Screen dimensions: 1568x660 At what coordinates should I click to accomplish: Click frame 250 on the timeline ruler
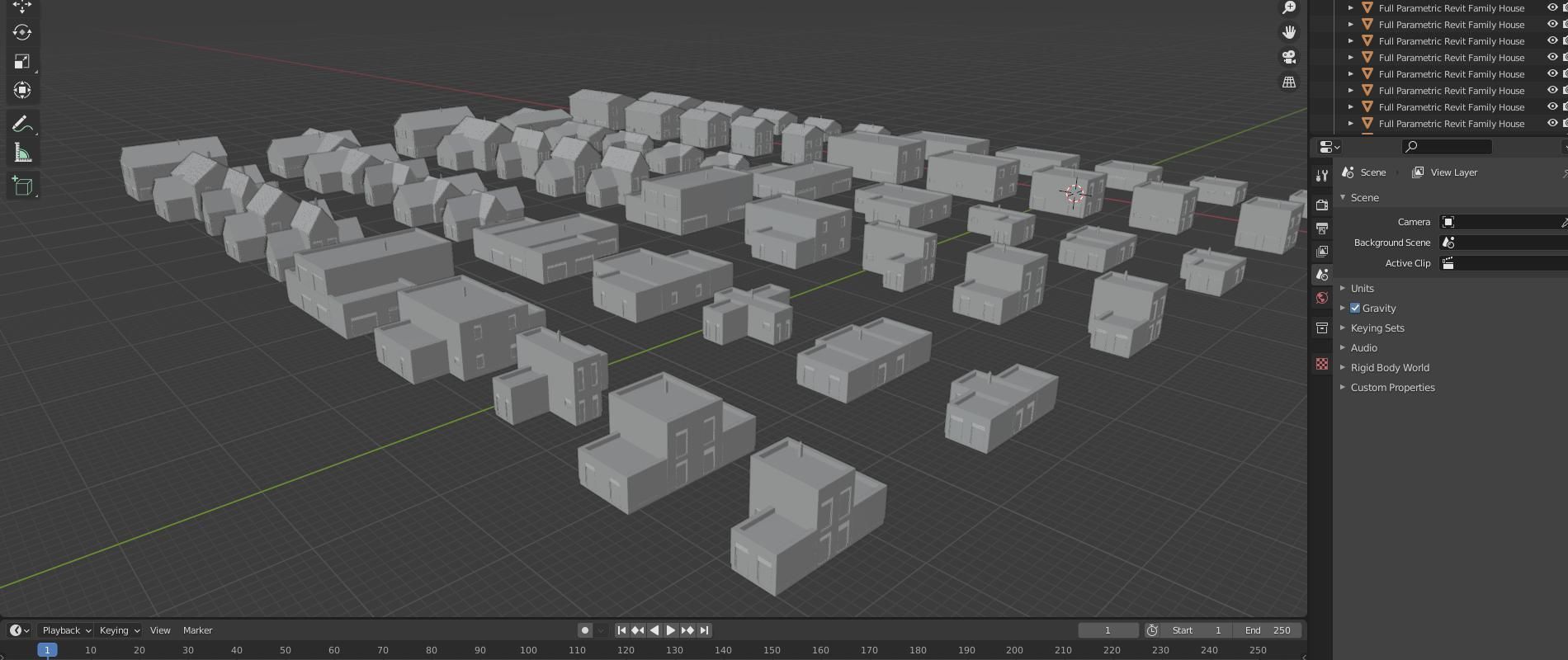pos(1258,650)
